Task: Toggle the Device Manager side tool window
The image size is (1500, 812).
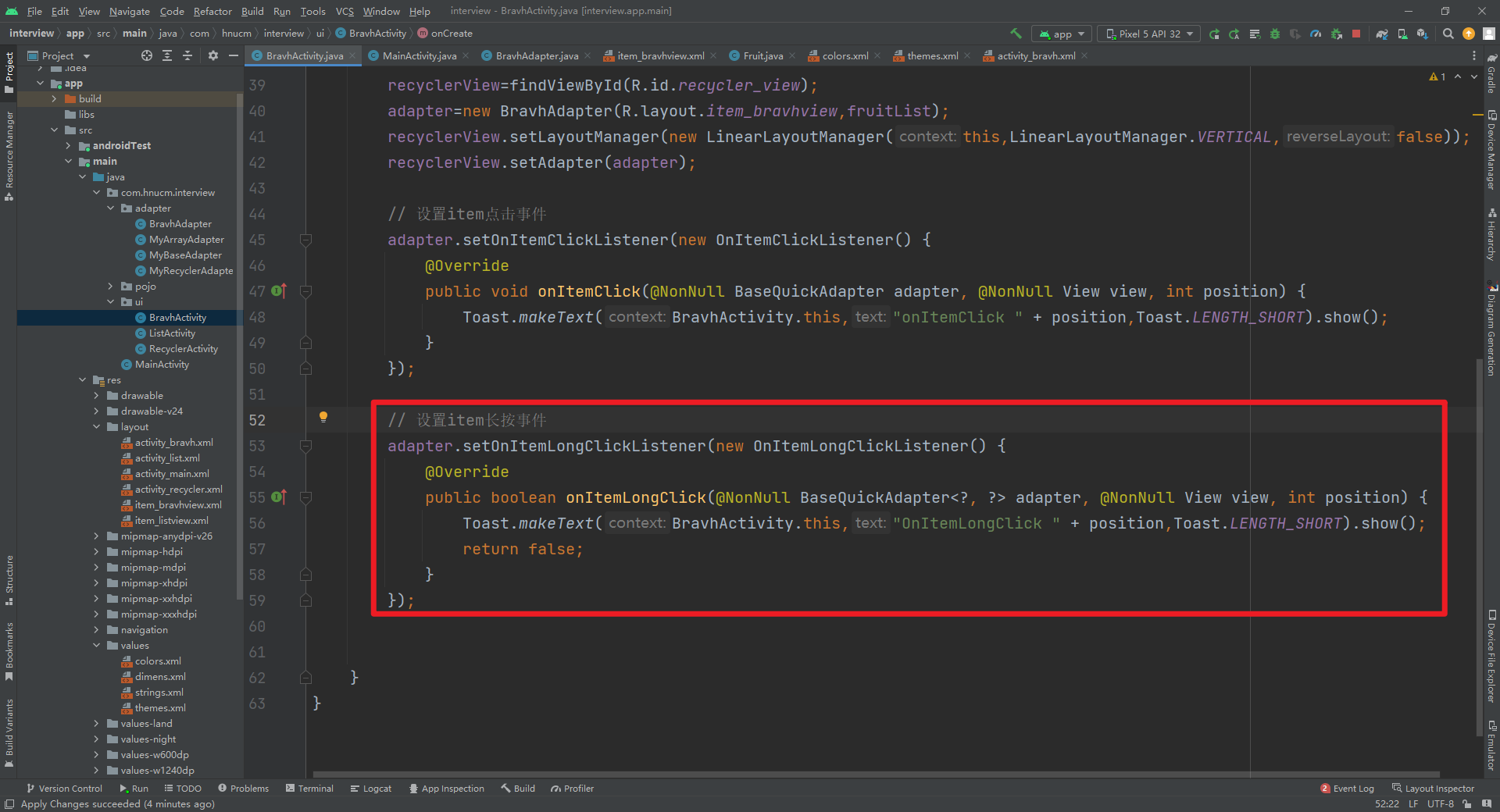Action: [1491, 150]
